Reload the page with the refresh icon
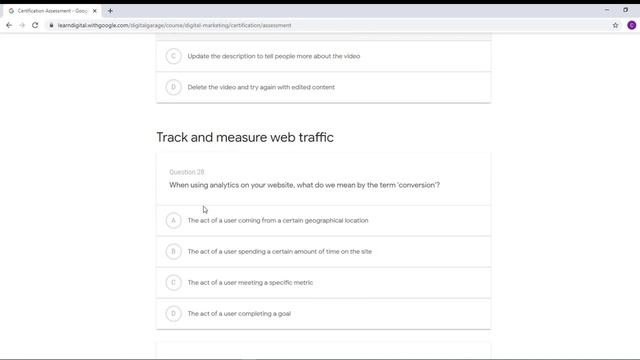This screenshot has width=640, height=360. tap(35, 25)
